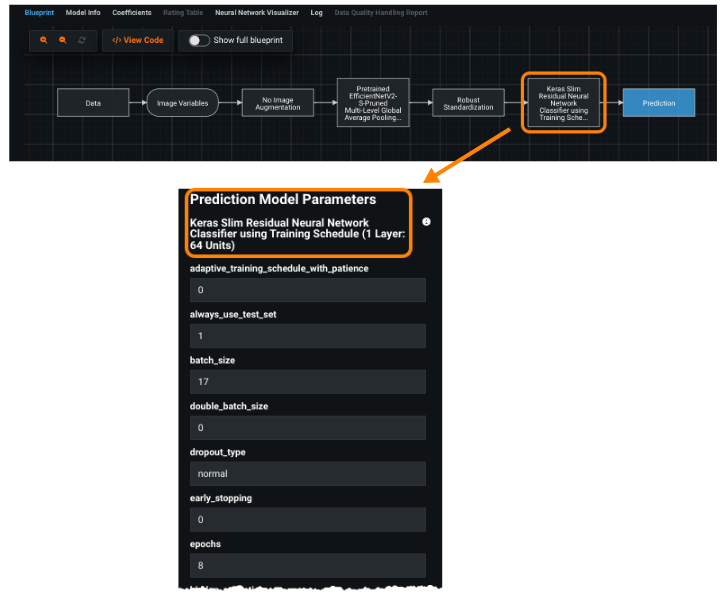Toggle the Show full blueprint switch

point(199,40)
